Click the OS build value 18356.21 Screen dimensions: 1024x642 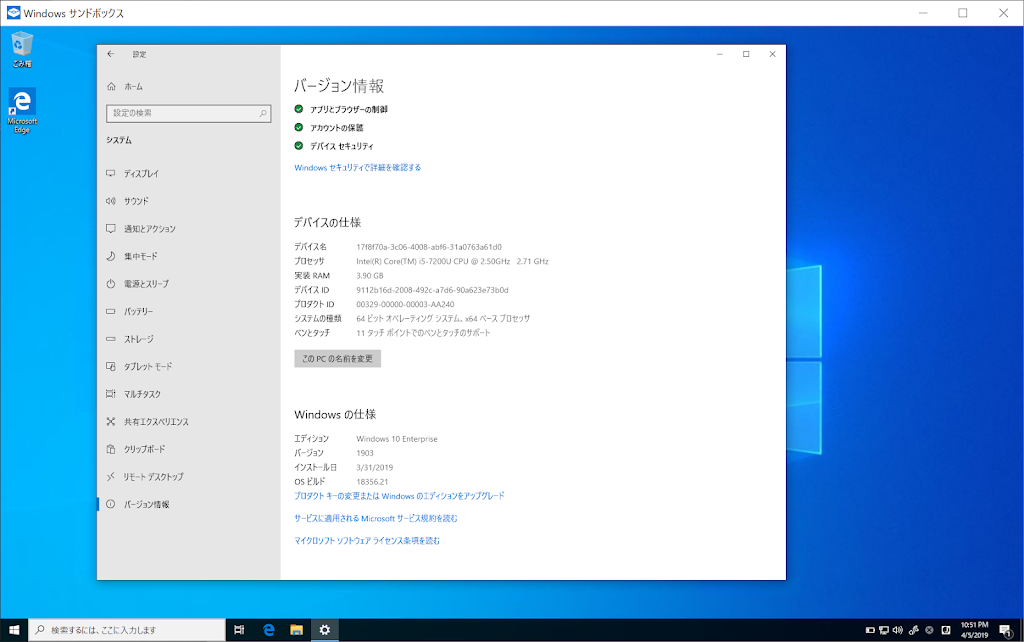tap(372, 482)
